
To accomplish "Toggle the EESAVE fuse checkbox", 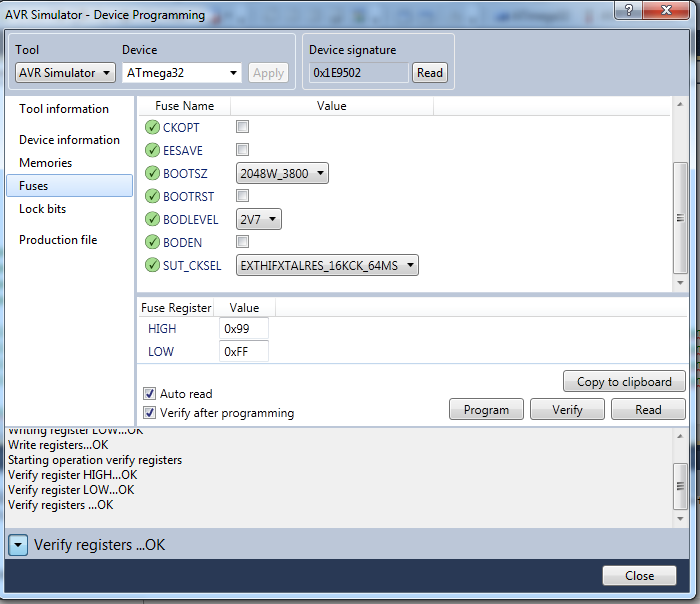I will (x=242, y=150).
